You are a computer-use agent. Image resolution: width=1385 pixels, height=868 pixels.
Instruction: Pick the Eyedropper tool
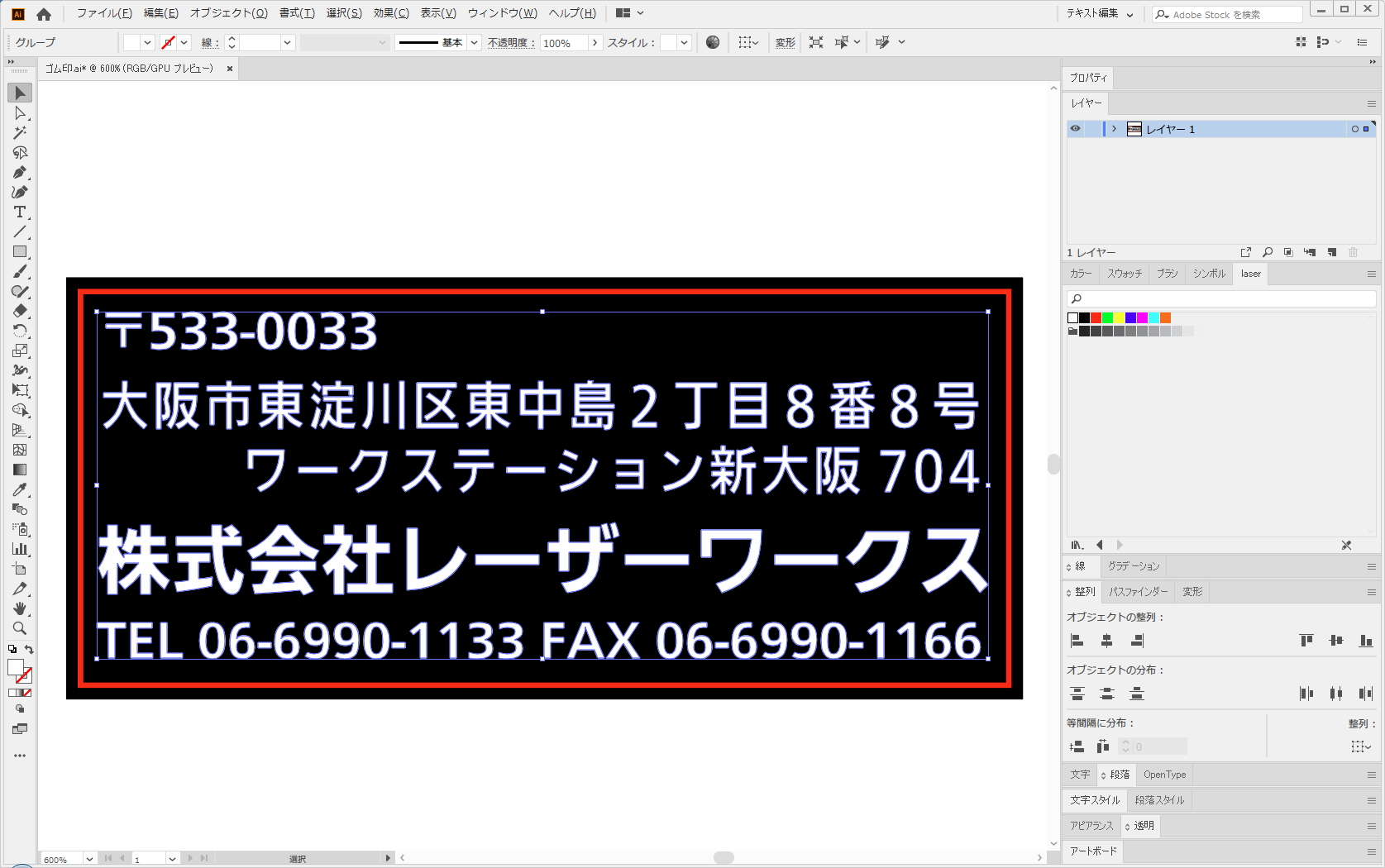(20, 489)
